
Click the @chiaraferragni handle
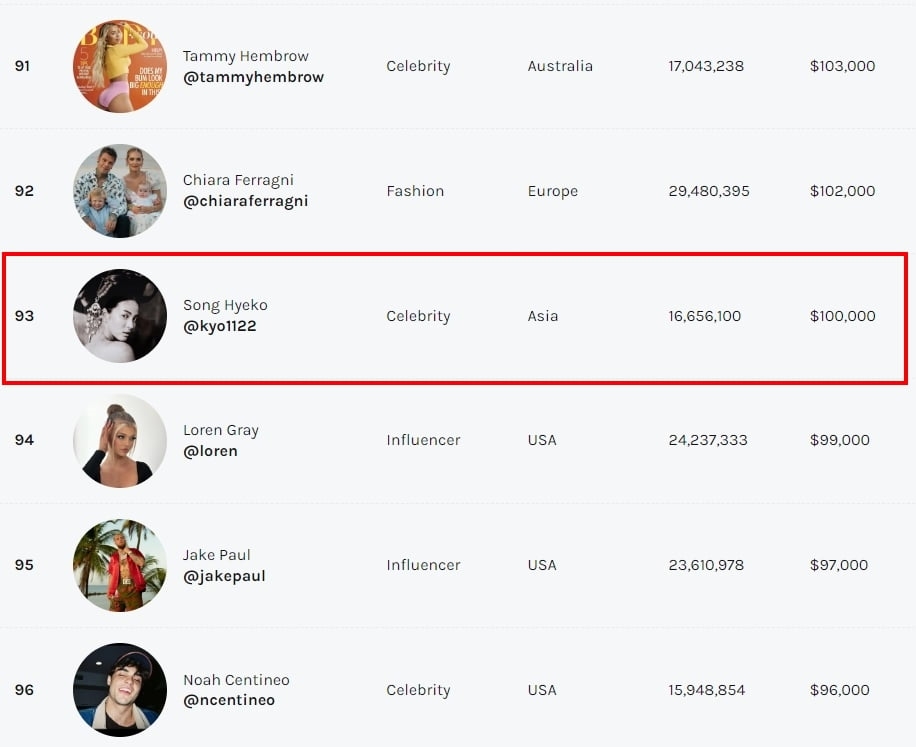click(x=245, y=201)
